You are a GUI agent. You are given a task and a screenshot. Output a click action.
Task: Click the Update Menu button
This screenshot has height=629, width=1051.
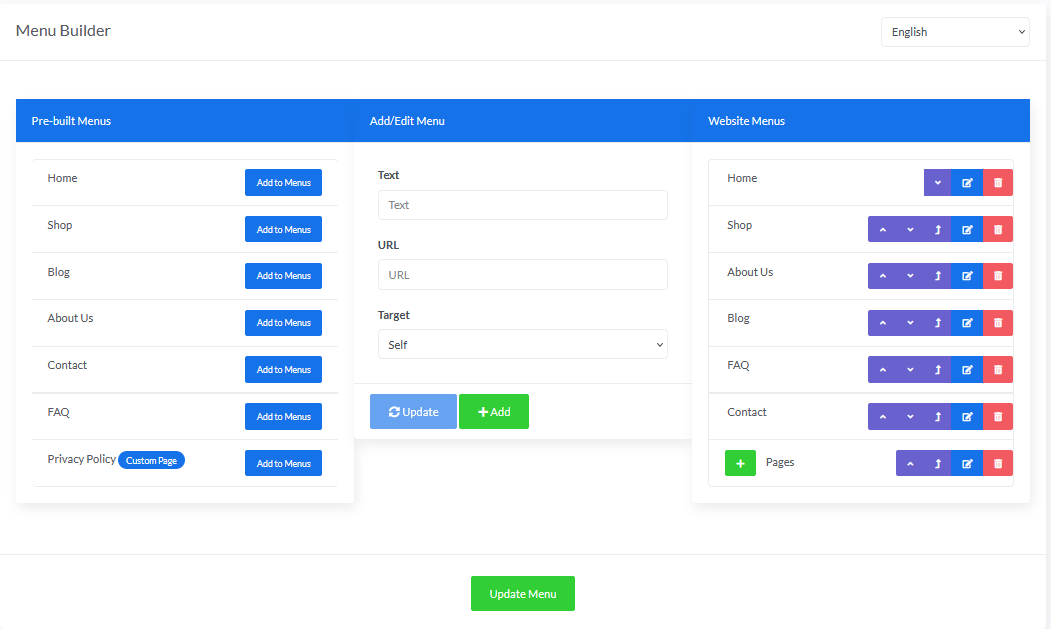pyautogui.click(x=522, y=594)
